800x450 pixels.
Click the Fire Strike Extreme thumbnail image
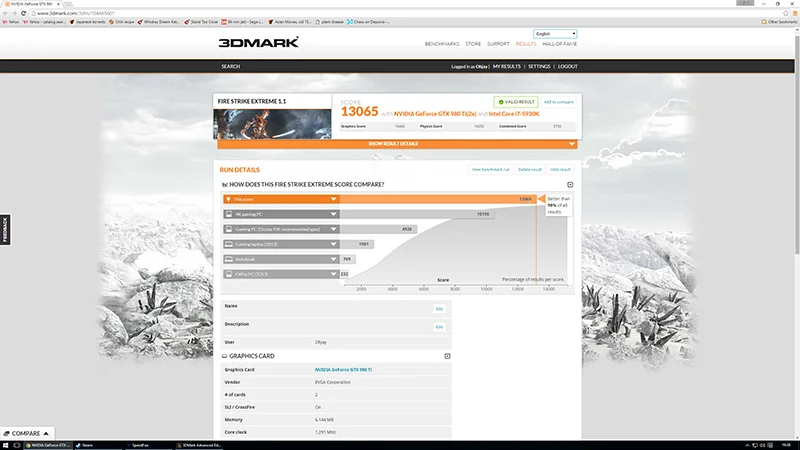(x=272, y=124)
